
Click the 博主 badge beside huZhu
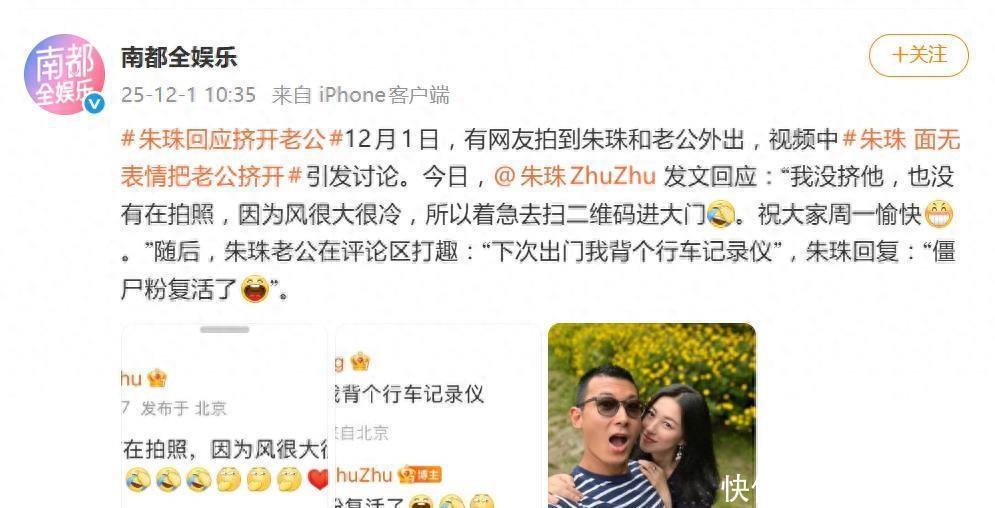[419, 474]
